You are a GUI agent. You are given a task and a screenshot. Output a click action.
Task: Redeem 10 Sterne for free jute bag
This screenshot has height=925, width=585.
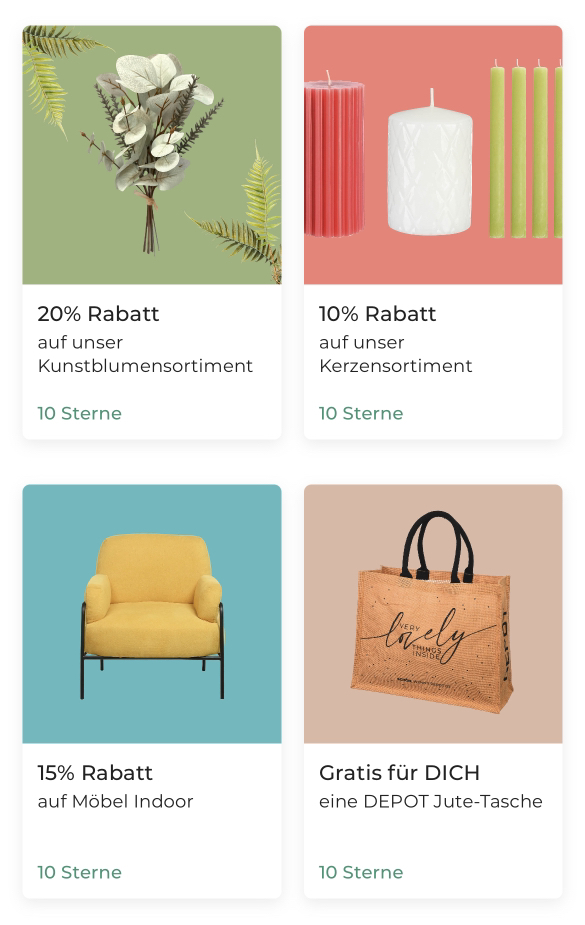tap(361, 872)
